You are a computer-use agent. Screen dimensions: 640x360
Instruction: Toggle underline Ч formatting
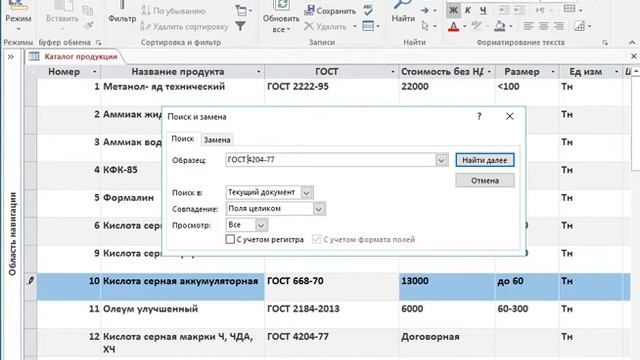tap(483, 10)
